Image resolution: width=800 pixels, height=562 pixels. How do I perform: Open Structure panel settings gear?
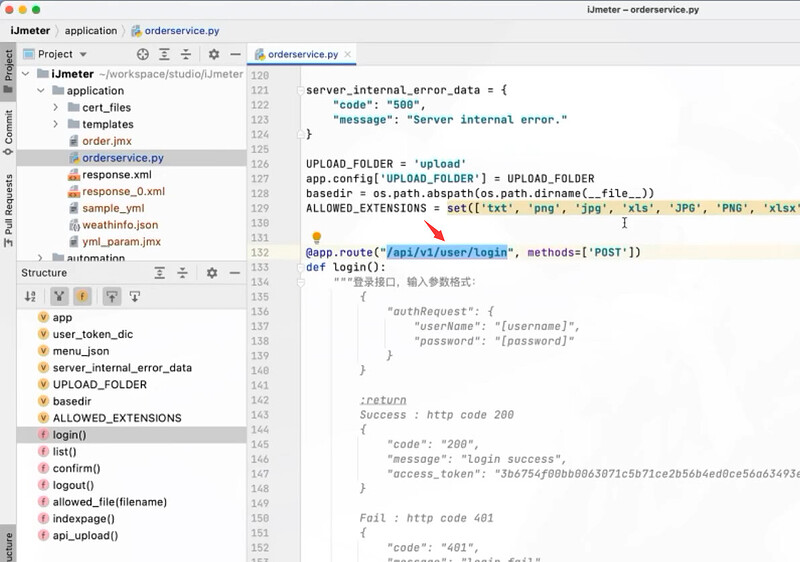[212, 273]
